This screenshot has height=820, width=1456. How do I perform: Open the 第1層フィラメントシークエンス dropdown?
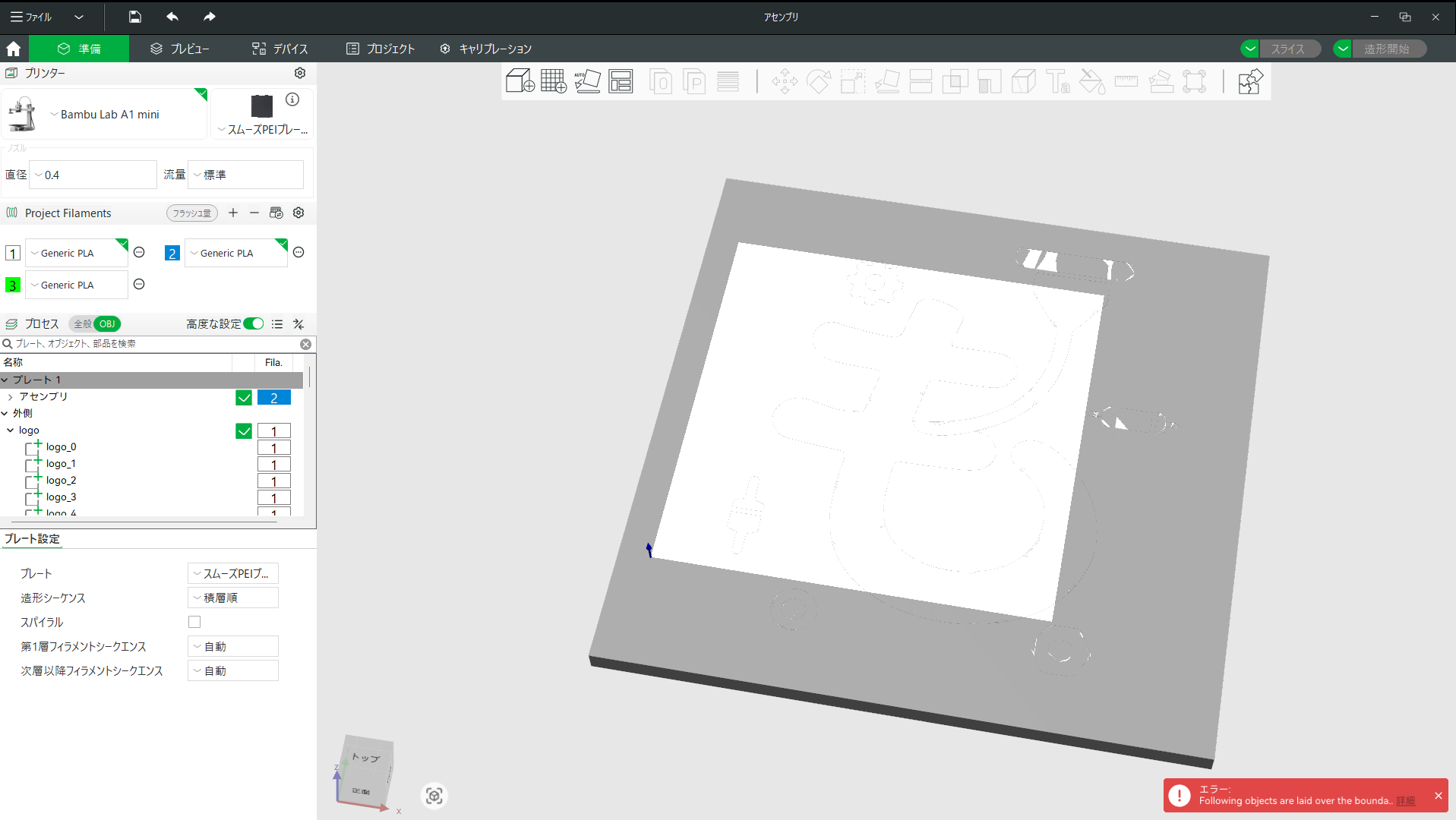coord(233,646)
